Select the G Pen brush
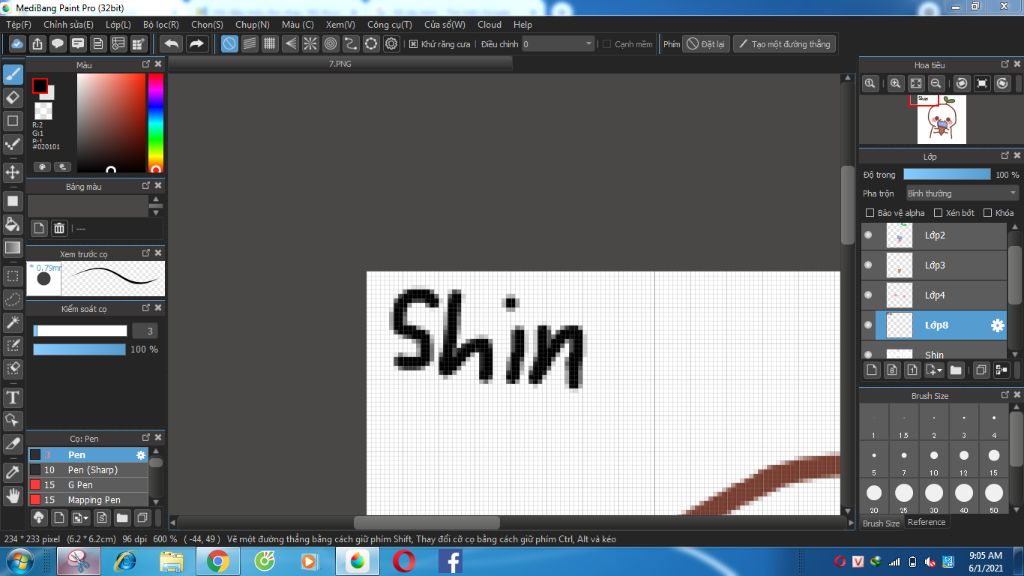The height and width of the screenshot is (576, 1024). click(x=88, y=485)
